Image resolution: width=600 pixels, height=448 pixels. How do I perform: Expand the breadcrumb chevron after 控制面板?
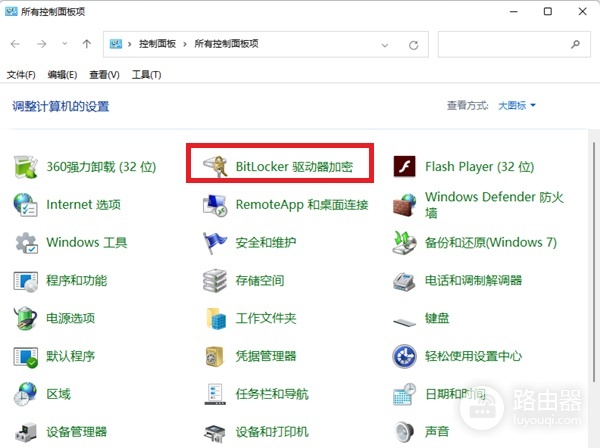click(x=185, y=44)
